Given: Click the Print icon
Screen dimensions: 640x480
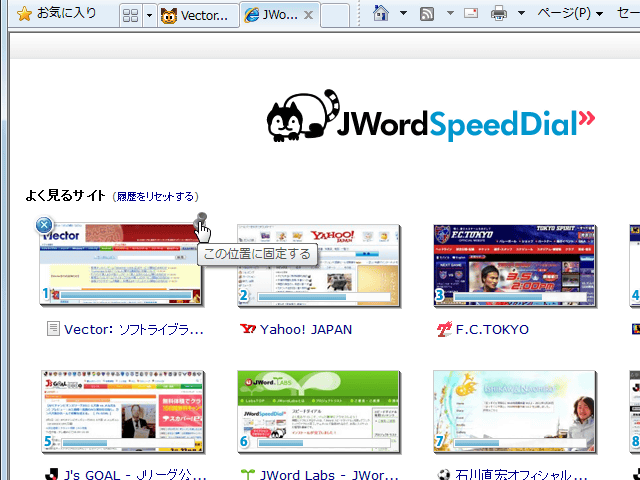Looking at the screenshot, I should tap(499, 14).
